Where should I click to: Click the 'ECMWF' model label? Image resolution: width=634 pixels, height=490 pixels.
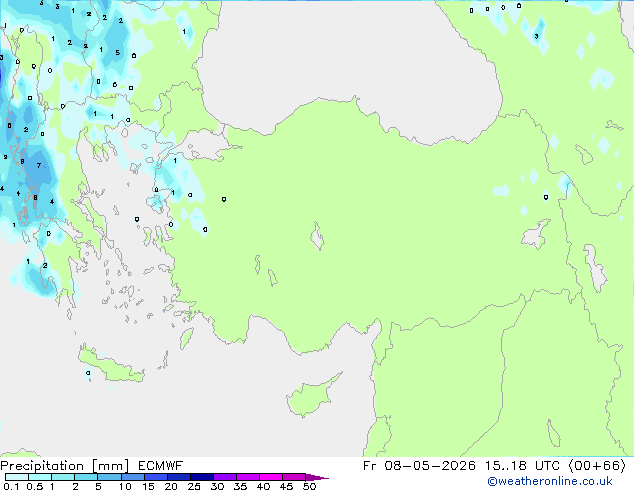click(161, 466)
